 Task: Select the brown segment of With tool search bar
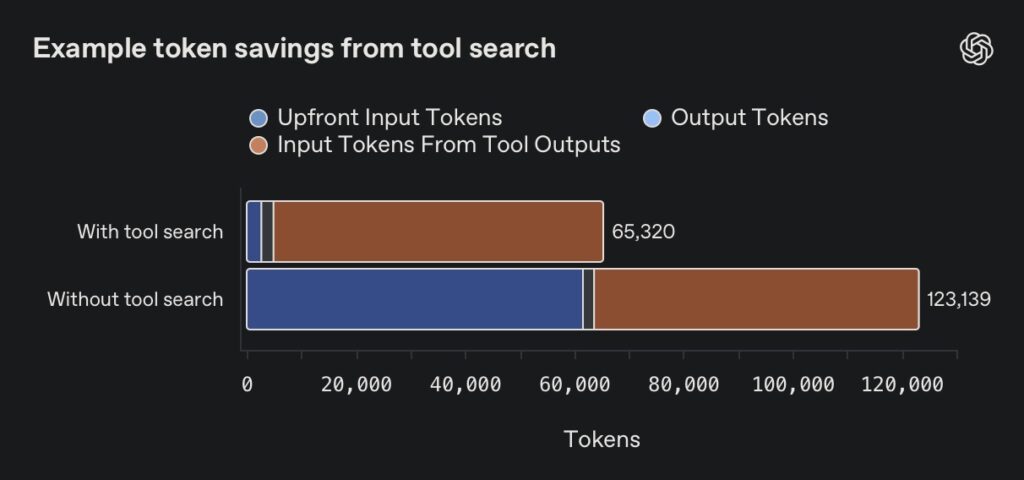coord(438,232)
